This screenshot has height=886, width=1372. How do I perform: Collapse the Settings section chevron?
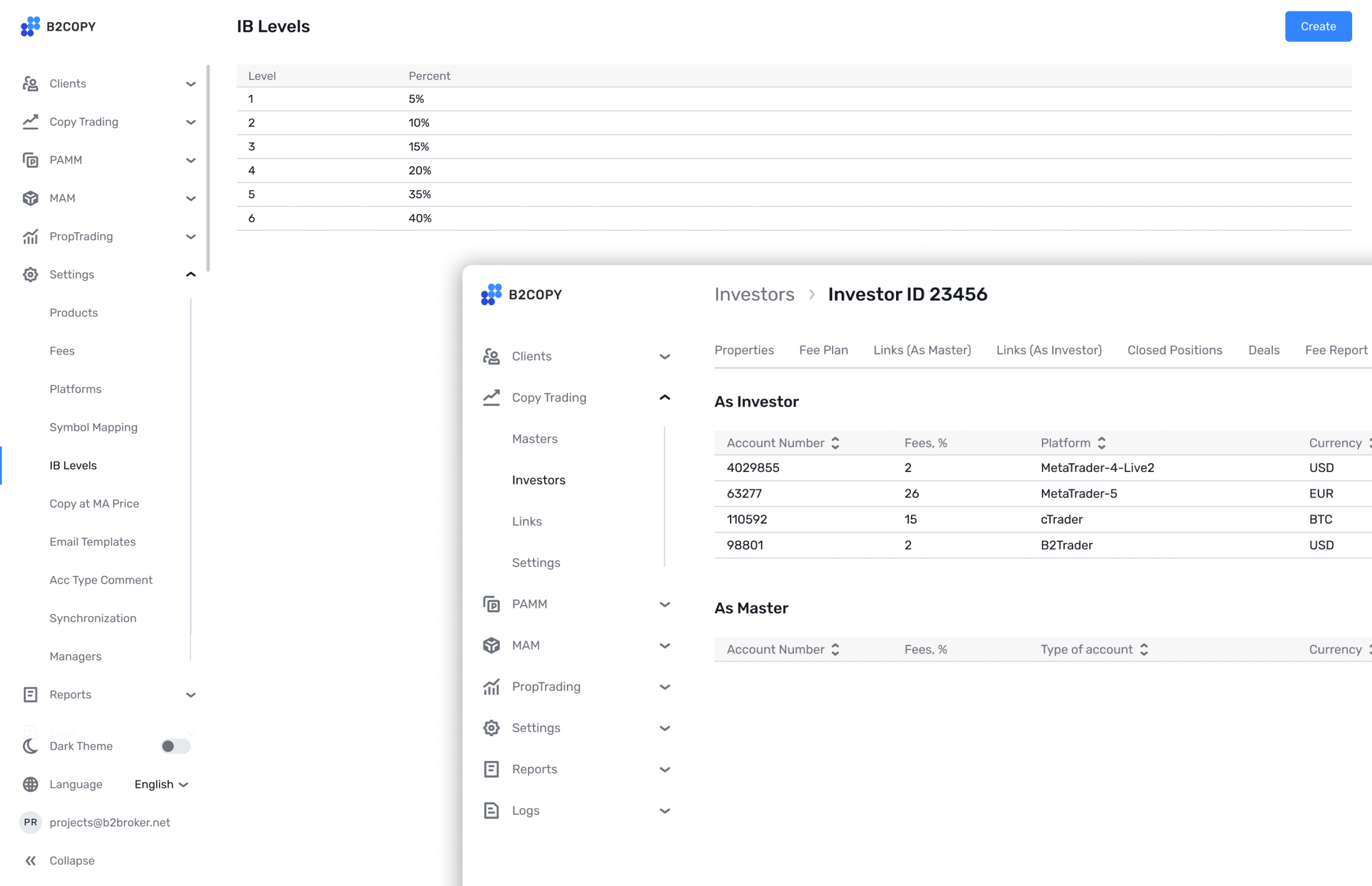pos(191,274)
